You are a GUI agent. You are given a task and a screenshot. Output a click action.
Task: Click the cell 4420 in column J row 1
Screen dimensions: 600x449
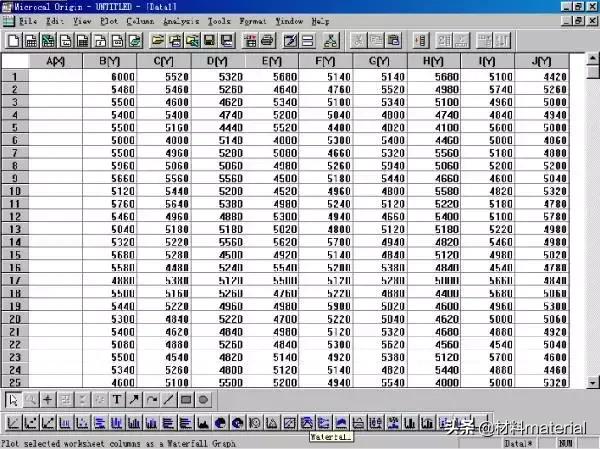(x=541, y=77)
